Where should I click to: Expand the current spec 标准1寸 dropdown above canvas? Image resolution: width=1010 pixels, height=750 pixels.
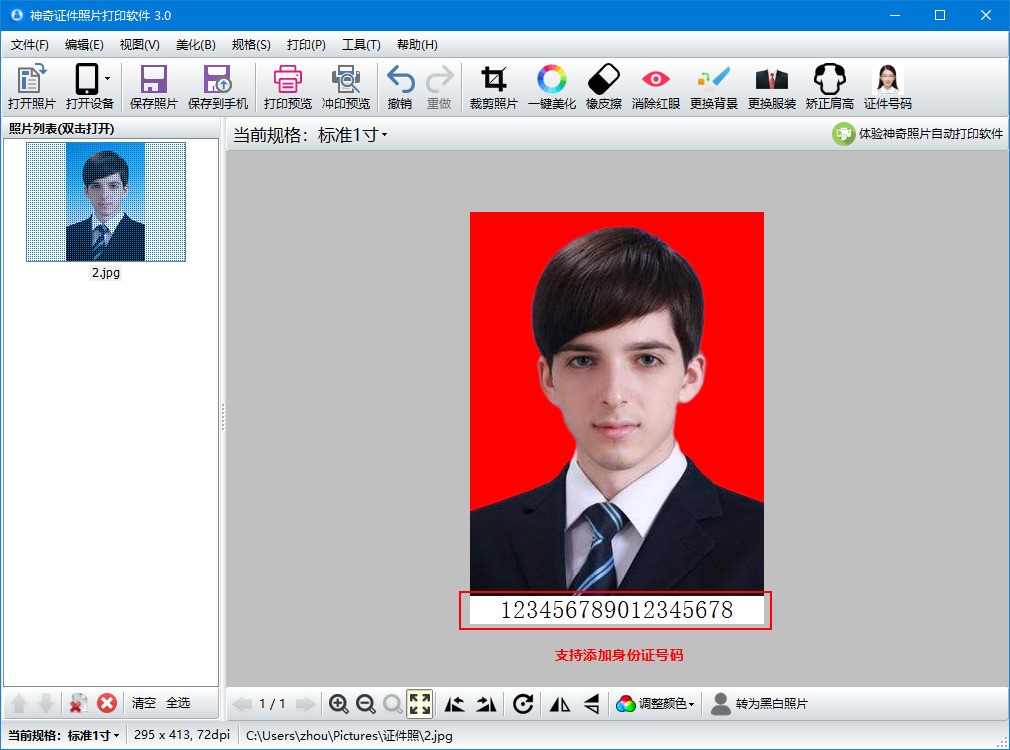tap(352, 135)
